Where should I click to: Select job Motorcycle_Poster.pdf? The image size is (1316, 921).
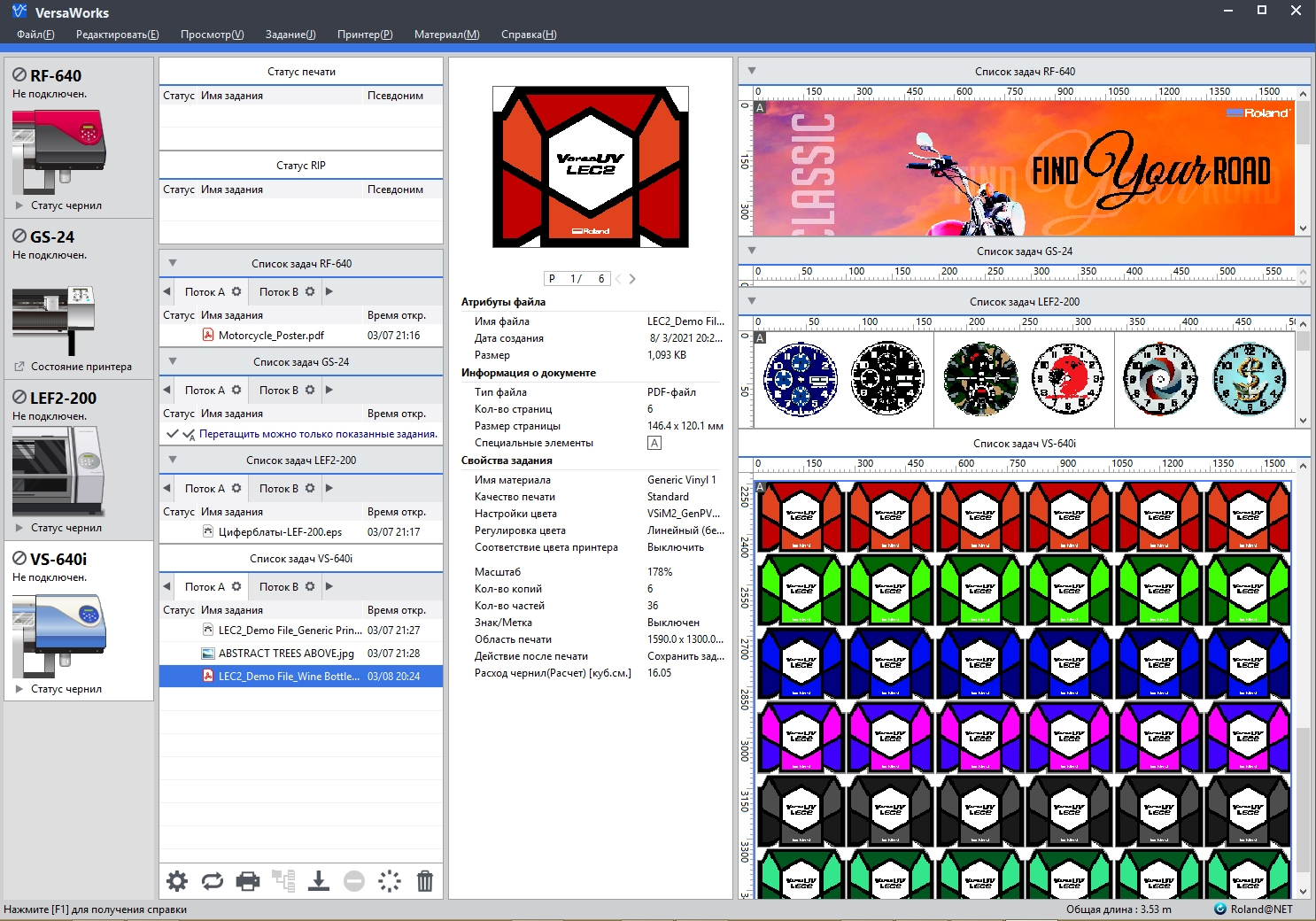click(x=301, y=336)
